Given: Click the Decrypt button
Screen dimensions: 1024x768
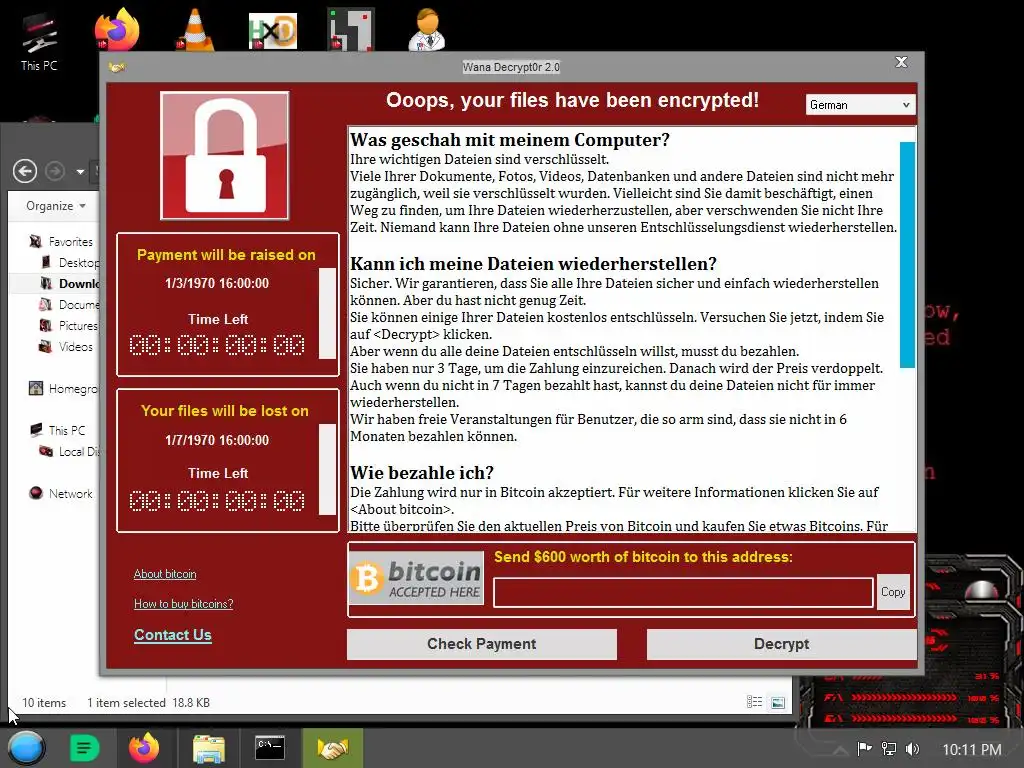Looking at the screenshot, I should click(781, 644).
